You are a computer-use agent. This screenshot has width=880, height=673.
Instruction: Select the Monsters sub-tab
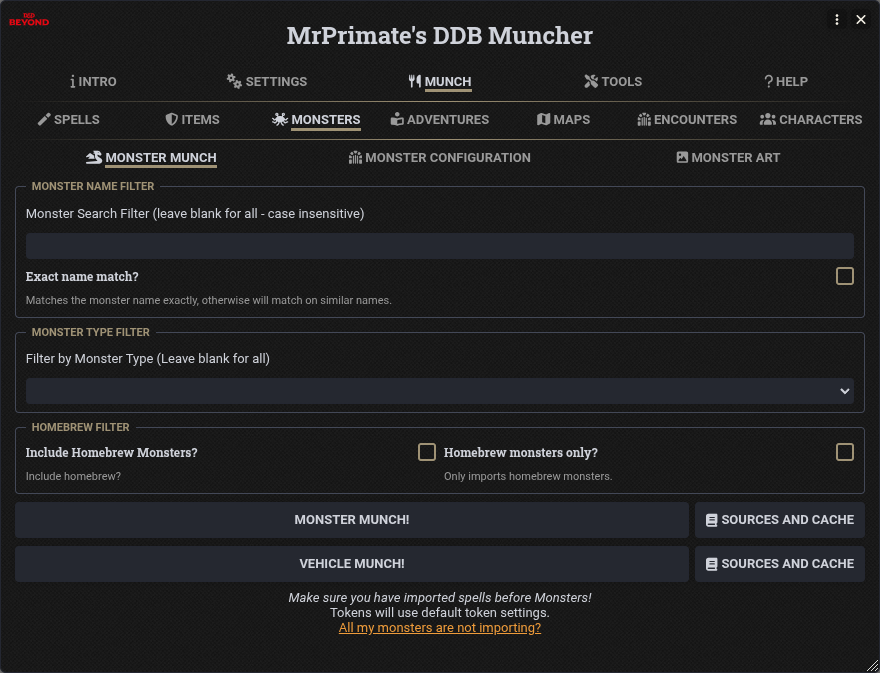pyautogui.click(x=316, y=119)
